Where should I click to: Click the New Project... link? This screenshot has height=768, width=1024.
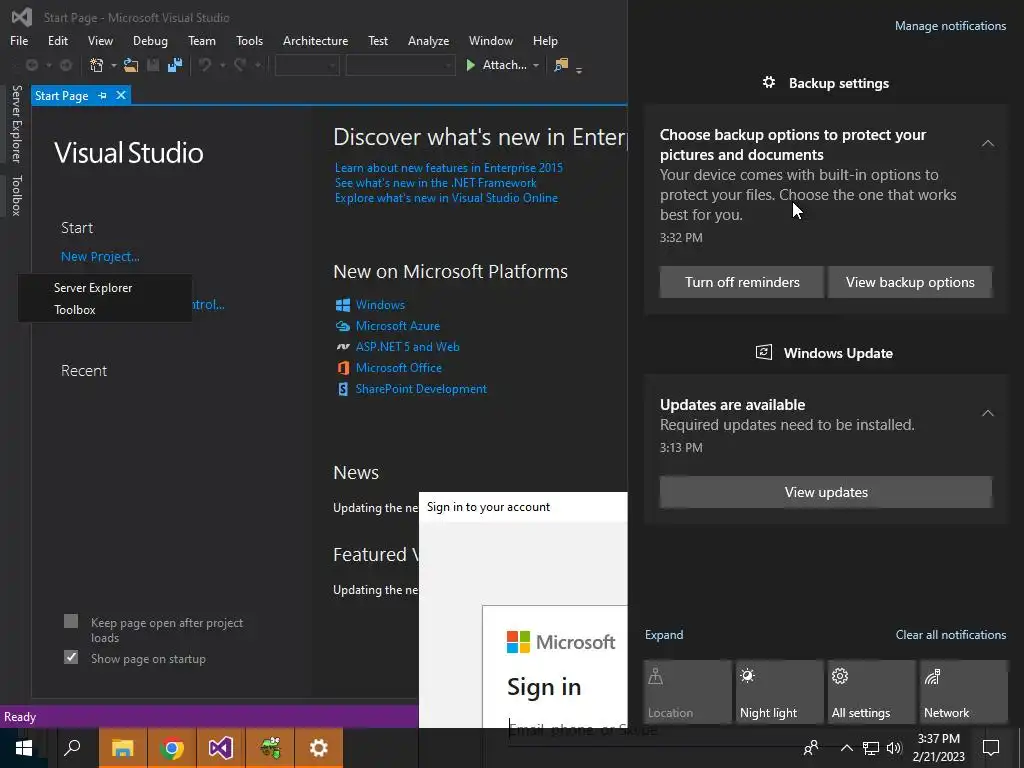(x=100, y=257)
